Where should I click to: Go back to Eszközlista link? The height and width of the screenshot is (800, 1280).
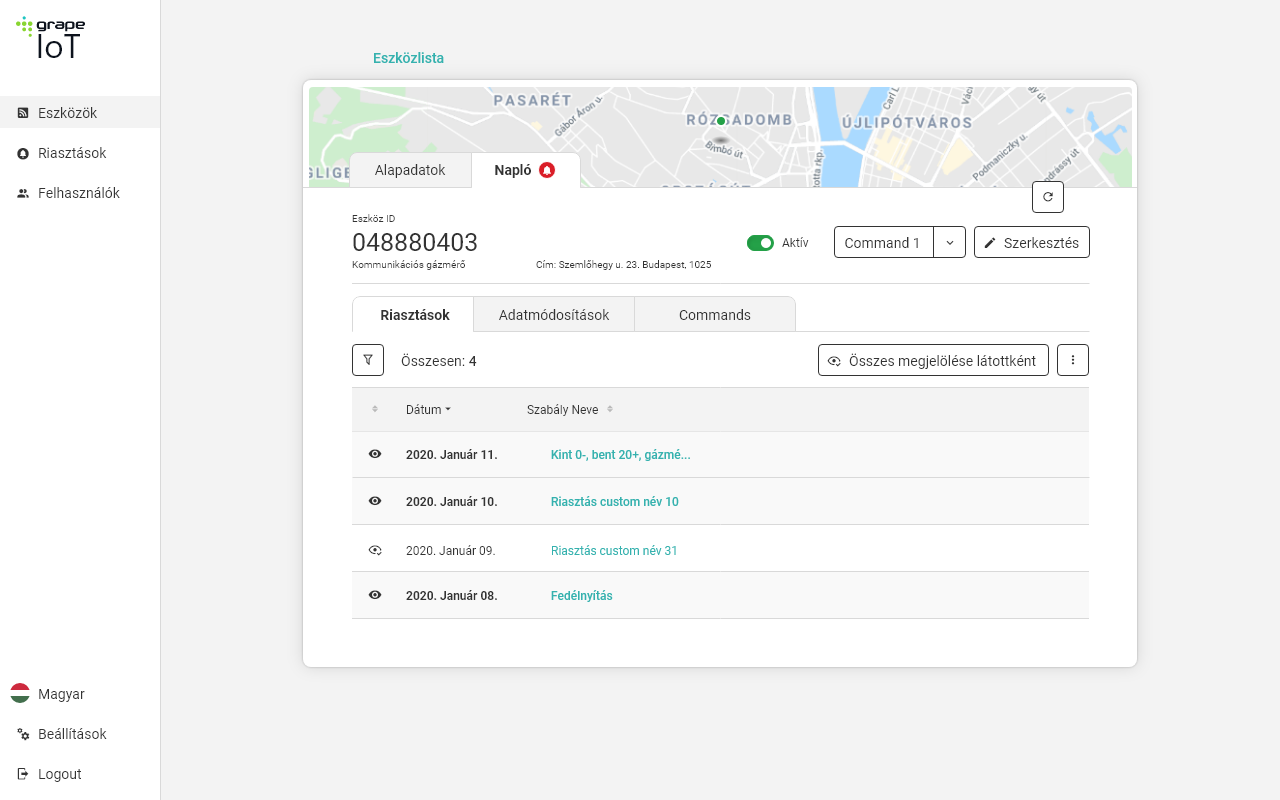pyautogui.click(x=408, y=58)
